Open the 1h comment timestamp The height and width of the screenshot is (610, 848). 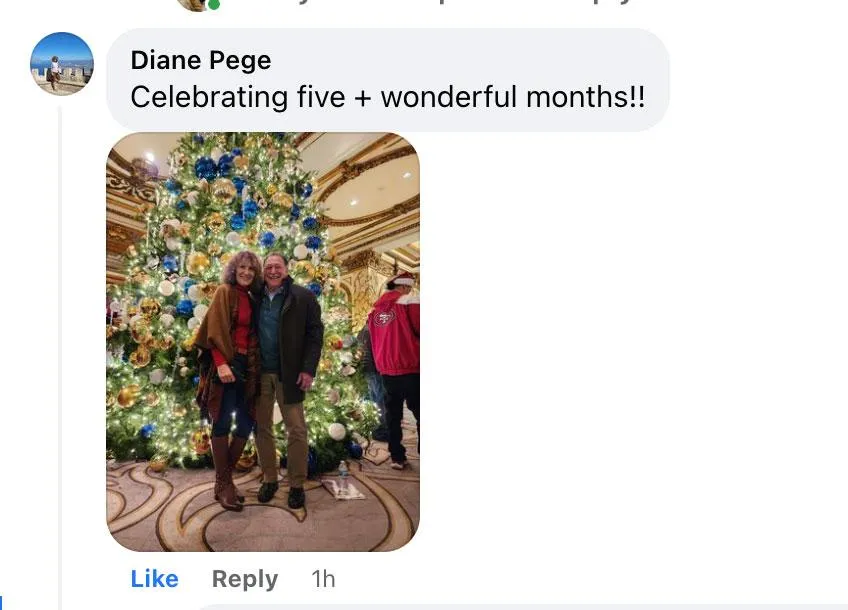pos(323,579)
